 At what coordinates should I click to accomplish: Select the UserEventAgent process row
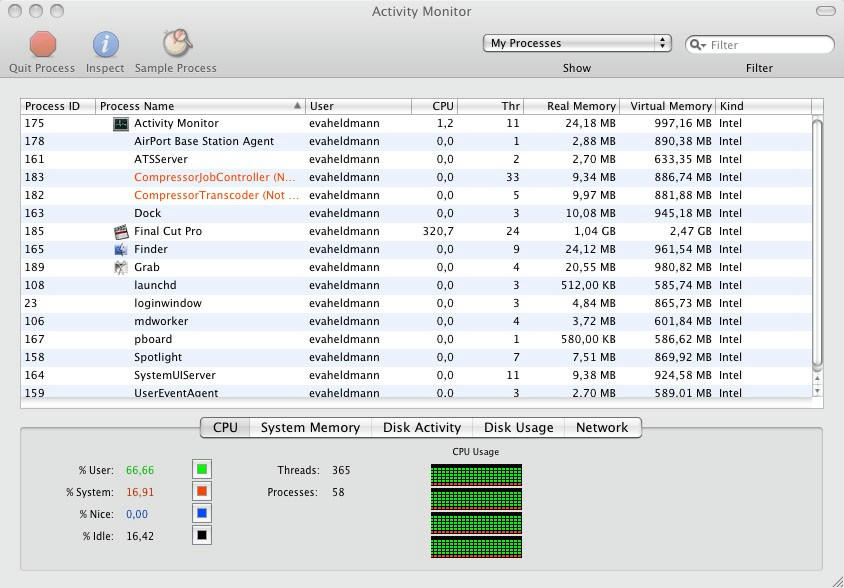point(416,392)
